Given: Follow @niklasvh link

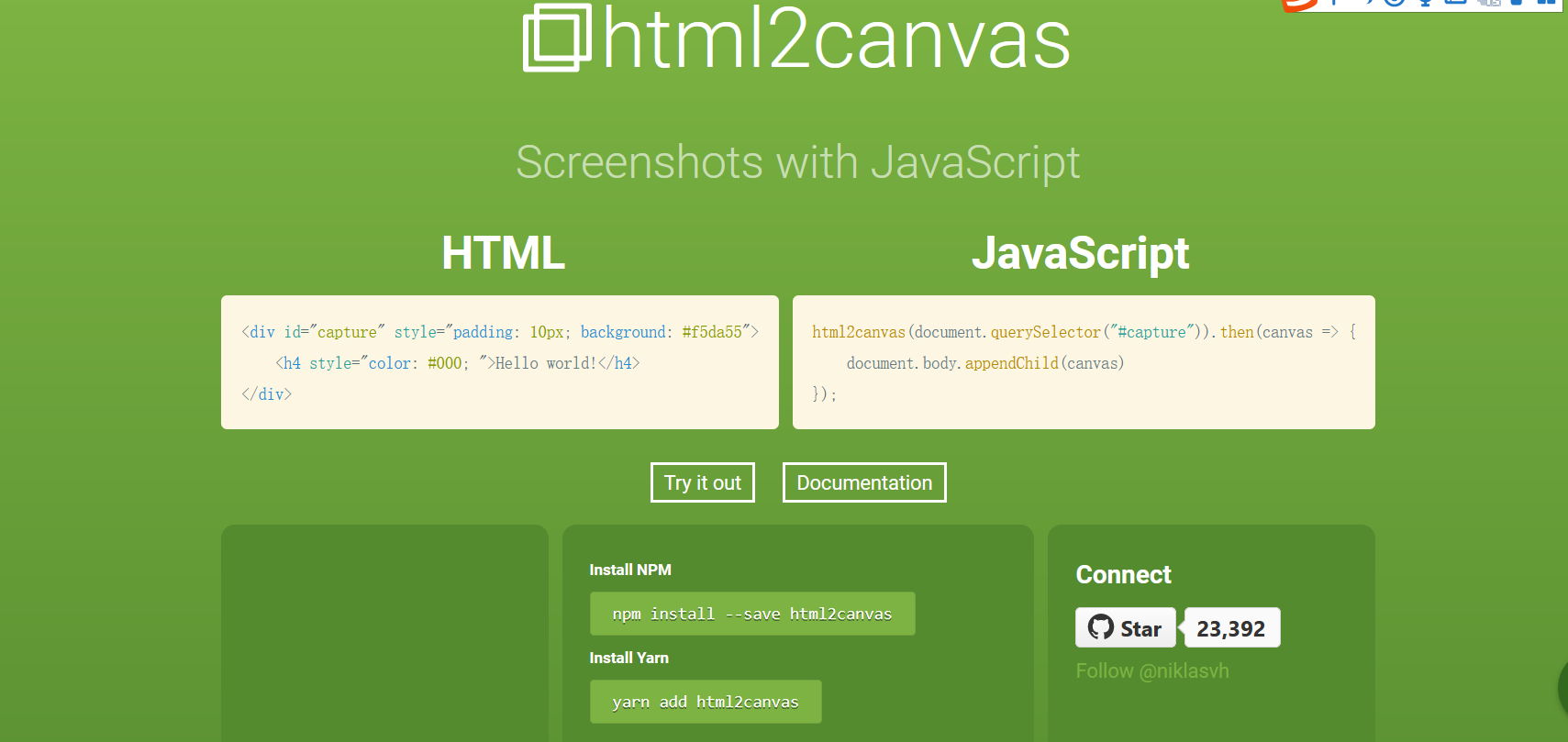Looking at the screenshot, I should [x=1152, y=670].
